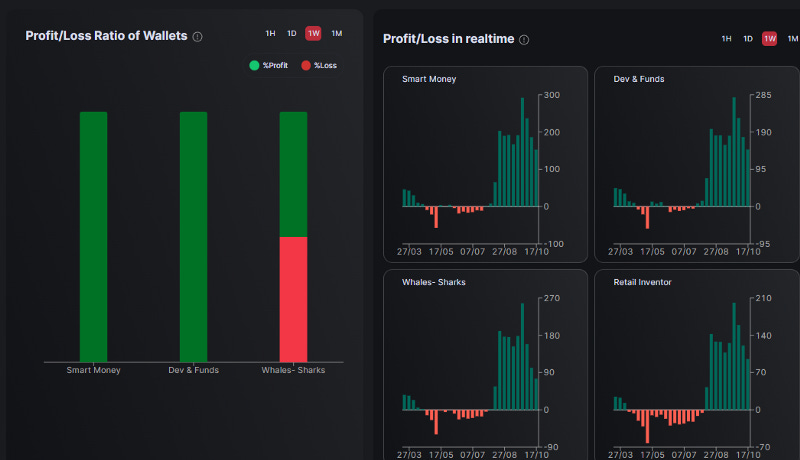Click the Dev & Funds green ratio bar
This screenshot has height=460, width=800.
point(193,237)
